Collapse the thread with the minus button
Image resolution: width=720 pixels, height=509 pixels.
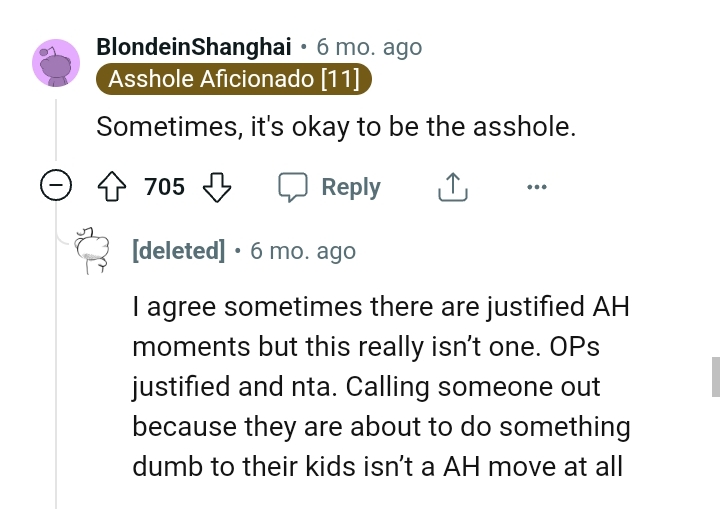[58, 187]
